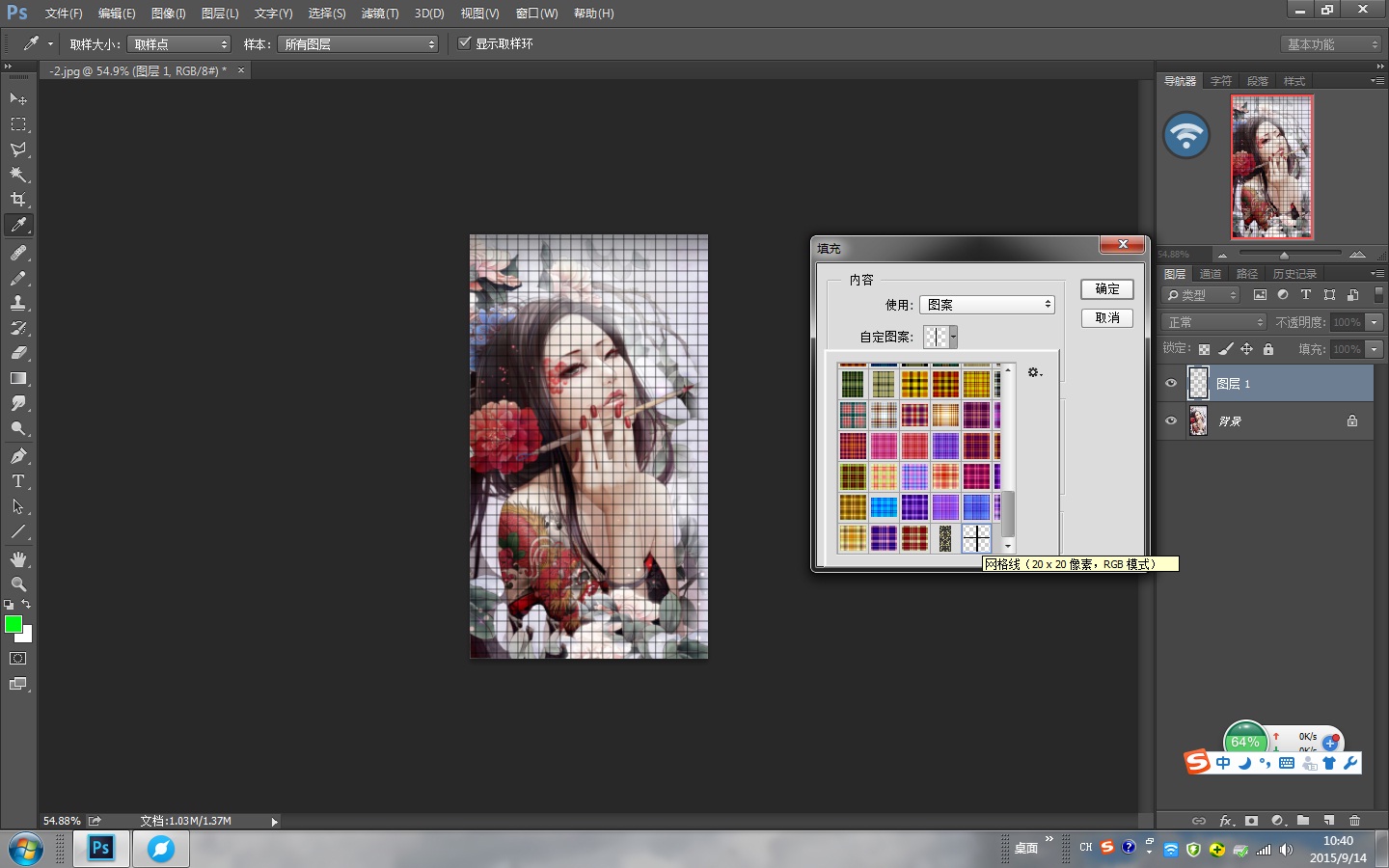Image resolution: width=1389 pixels, height=868 pixels.
Task: Select the Hand tool
Action: (18, 559)
